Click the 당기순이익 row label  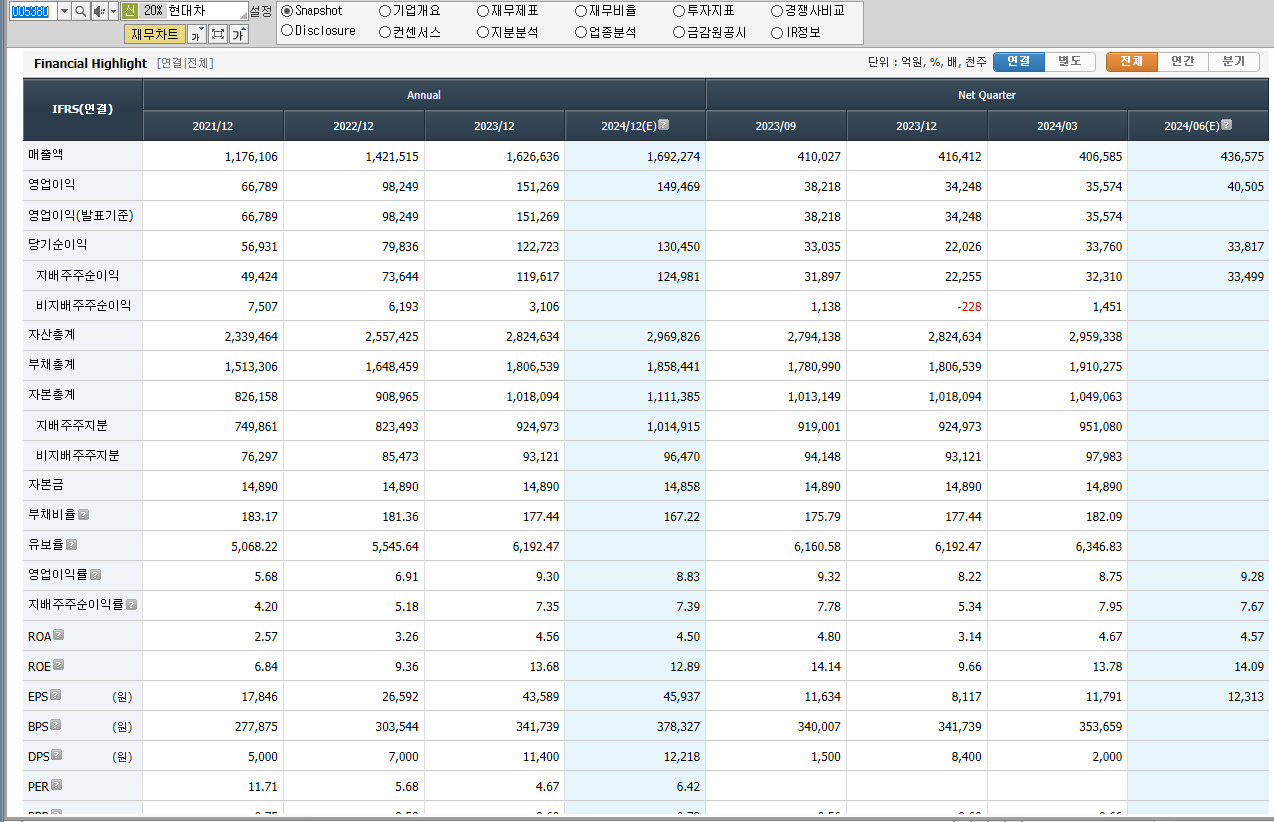point(58,245)
